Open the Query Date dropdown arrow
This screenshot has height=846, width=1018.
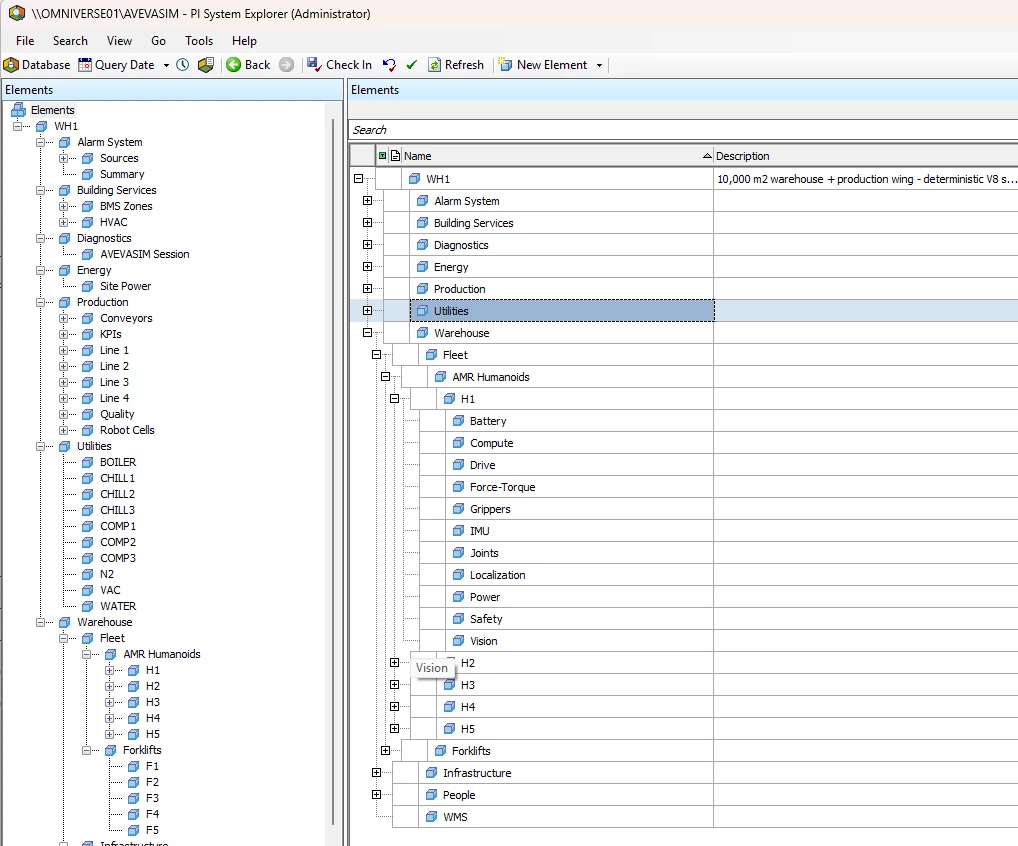(166, 66)
